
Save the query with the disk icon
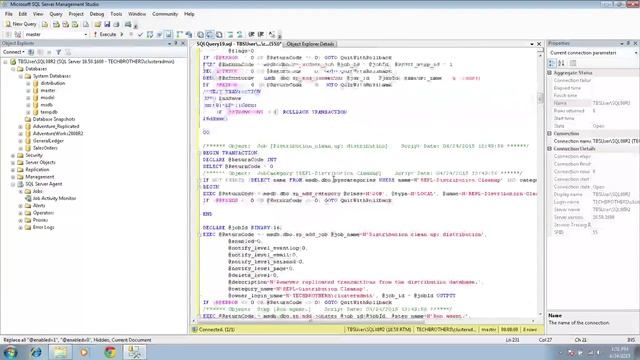click(107, 24)
